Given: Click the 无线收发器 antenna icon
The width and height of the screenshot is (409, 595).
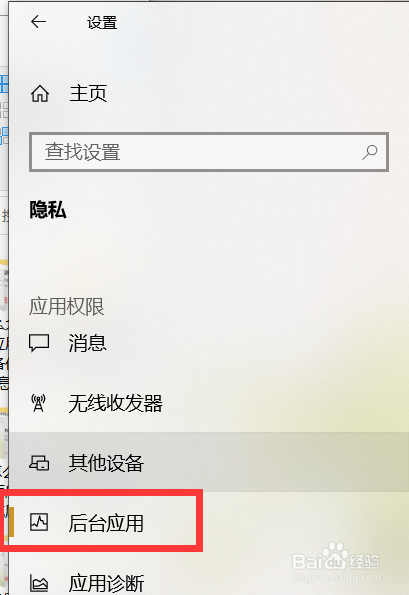Looking at the screenshot, I should 38,403.
